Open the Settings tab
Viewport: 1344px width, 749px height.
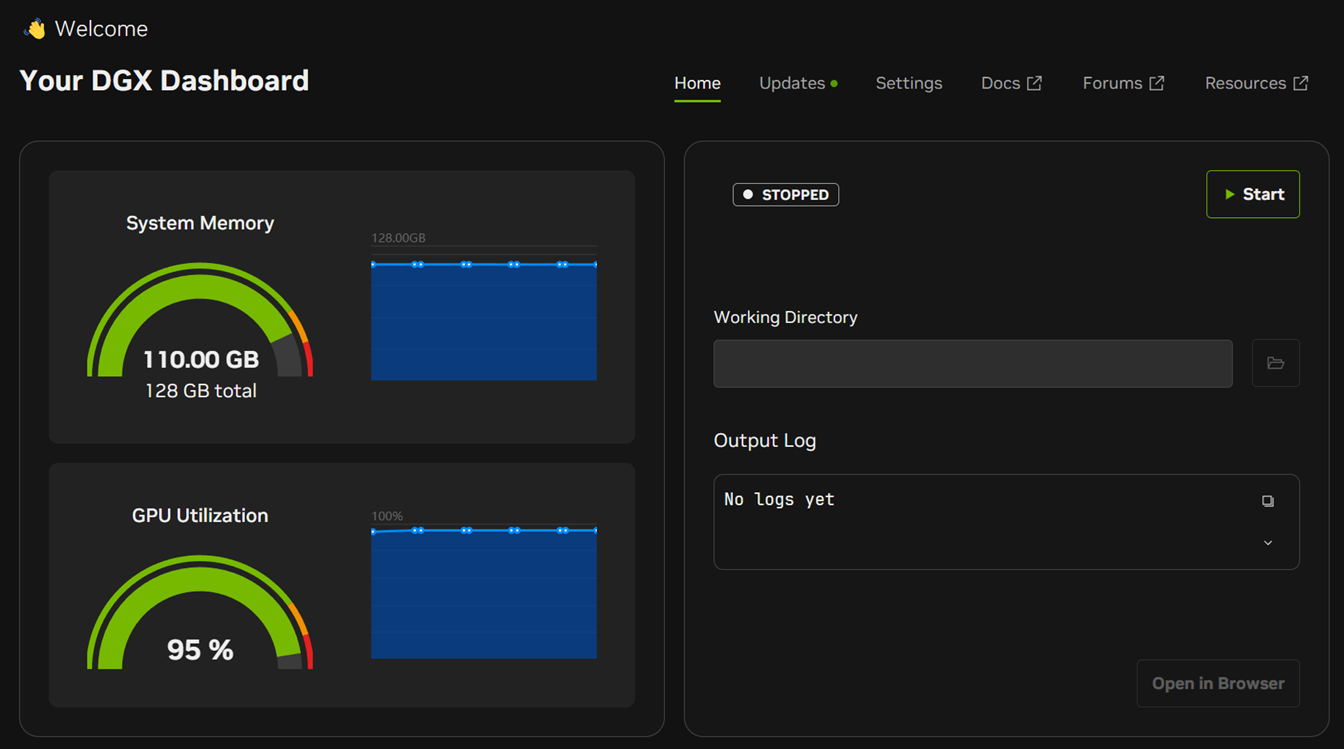pos(909,83)
